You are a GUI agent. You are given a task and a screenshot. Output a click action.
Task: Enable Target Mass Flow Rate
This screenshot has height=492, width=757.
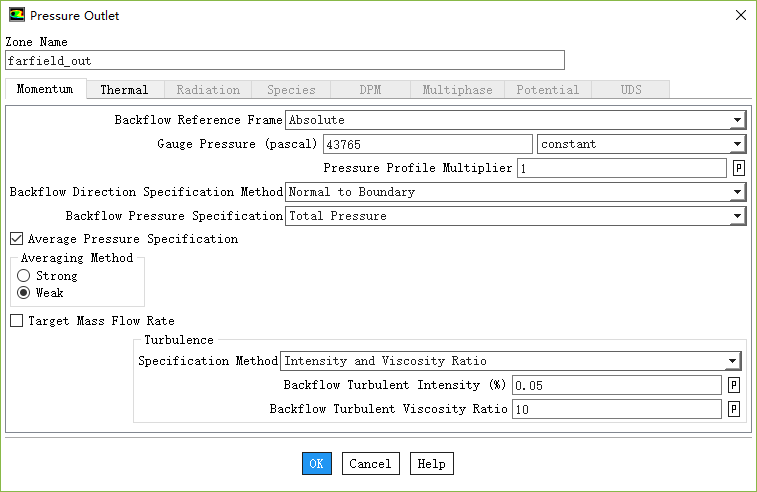[x=16, y=321]
